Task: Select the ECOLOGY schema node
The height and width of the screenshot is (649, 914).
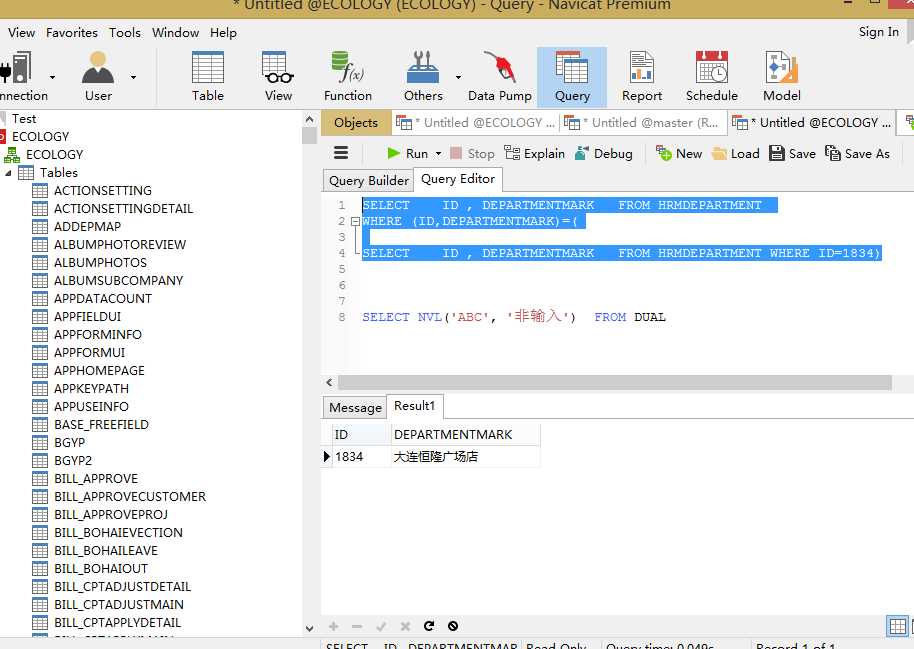Action: click(x=54, y=155)
